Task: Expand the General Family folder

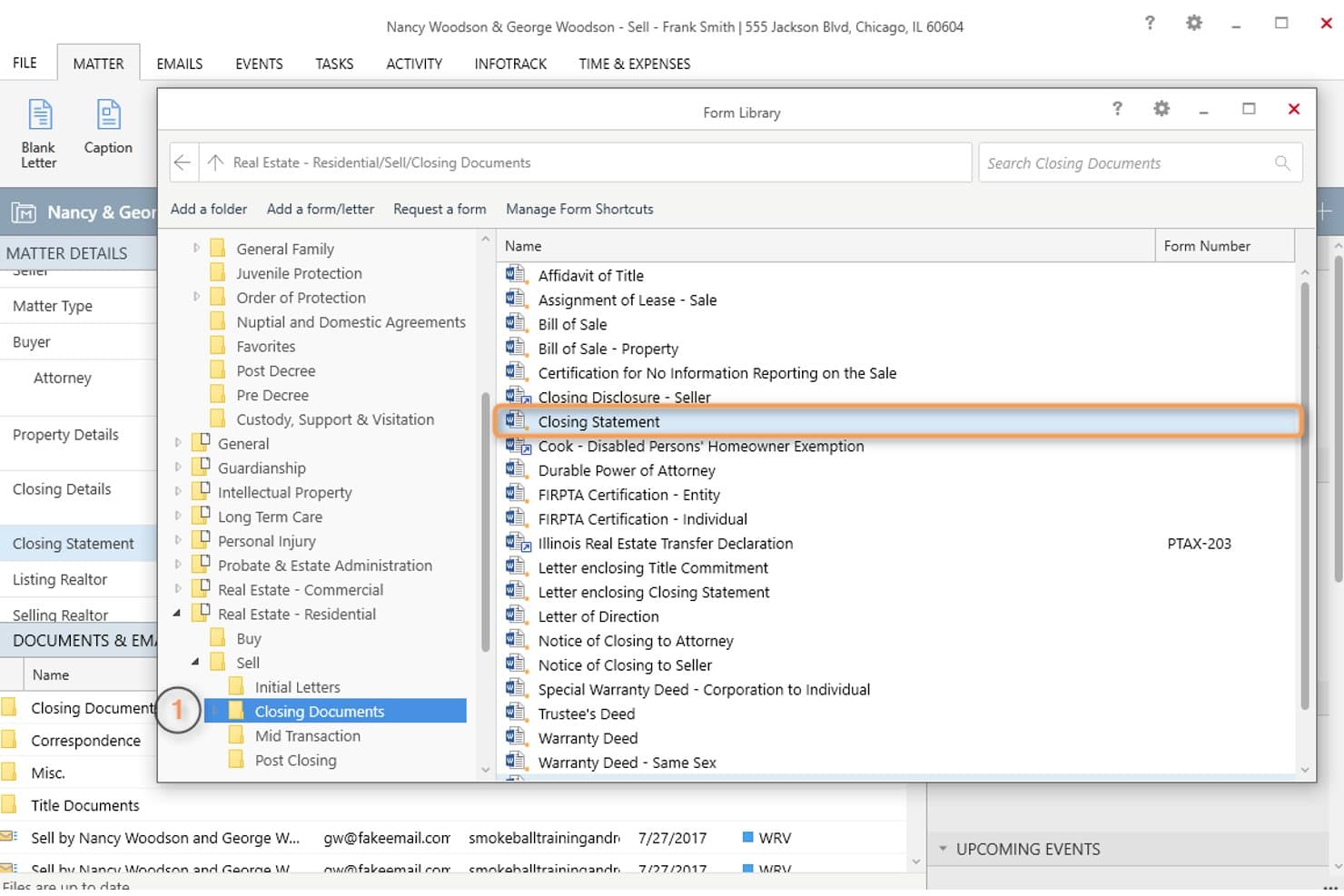Action: point(196,248)
